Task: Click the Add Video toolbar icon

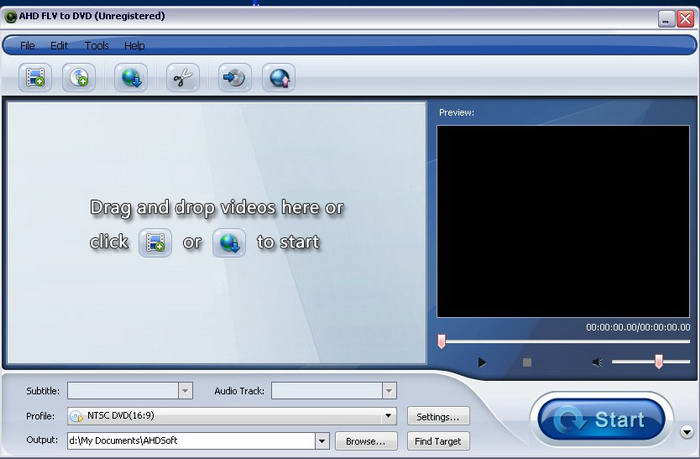Action: (x=35, y=78)
